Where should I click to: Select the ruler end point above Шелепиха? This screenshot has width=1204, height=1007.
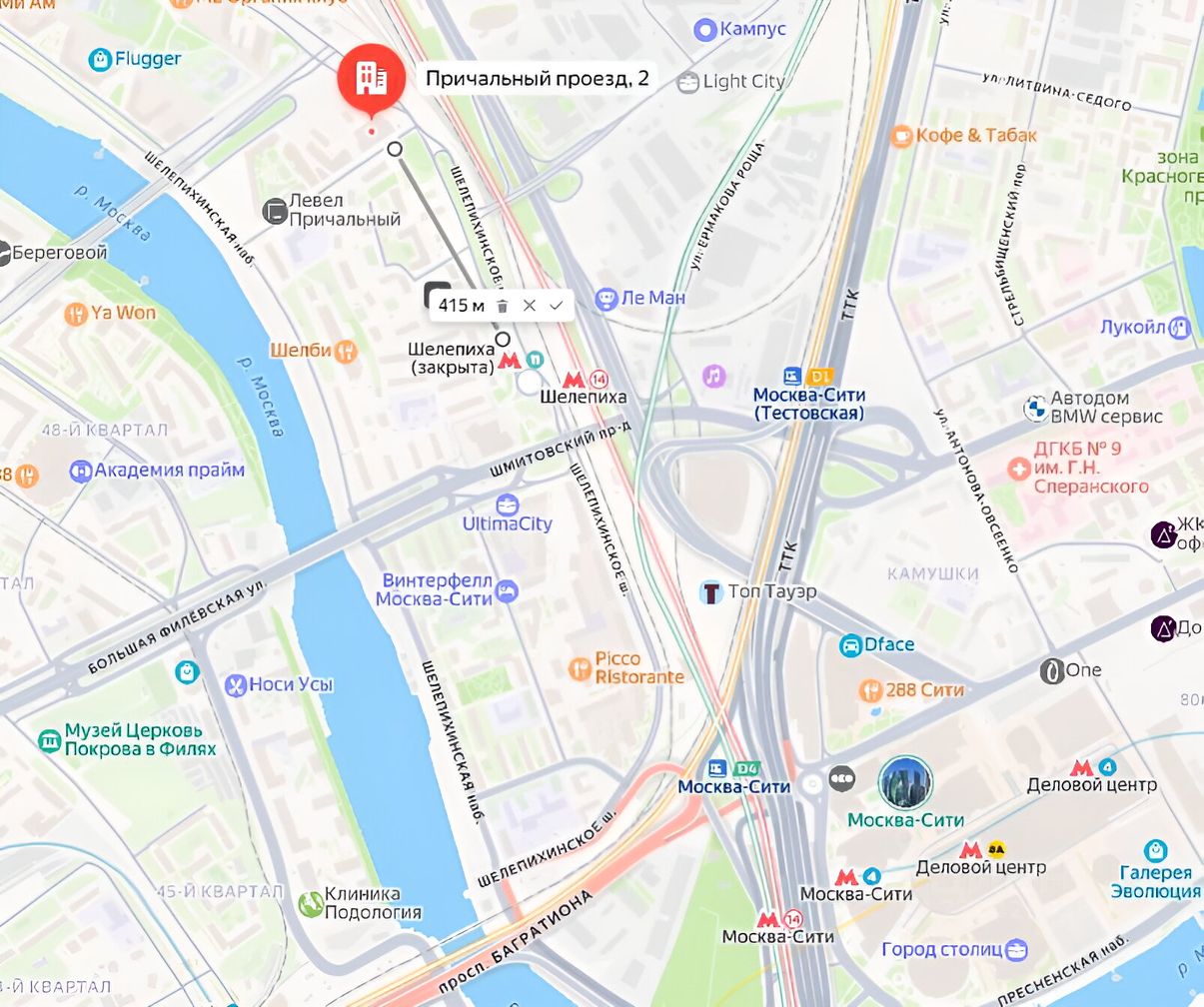pyautogui.click(x=504, y=339)
